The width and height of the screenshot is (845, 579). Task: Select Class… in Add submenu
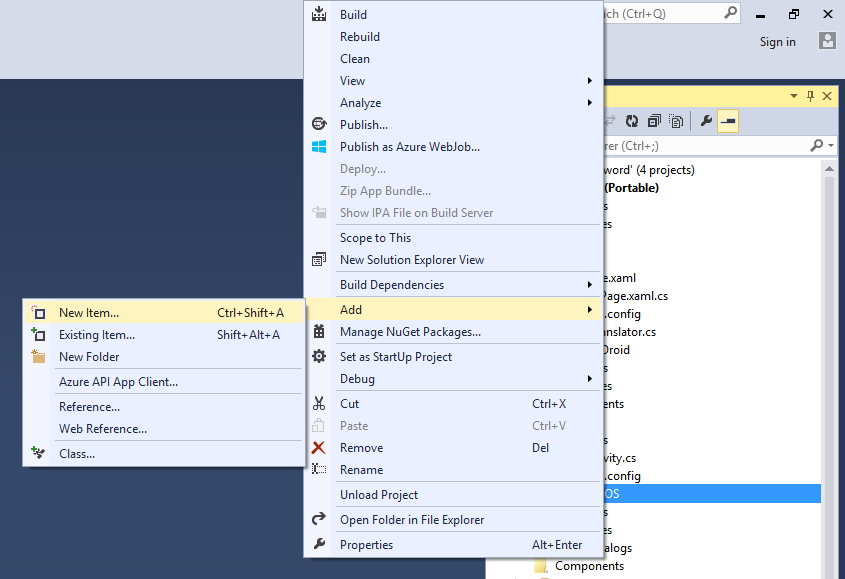[x=164, y=453]
